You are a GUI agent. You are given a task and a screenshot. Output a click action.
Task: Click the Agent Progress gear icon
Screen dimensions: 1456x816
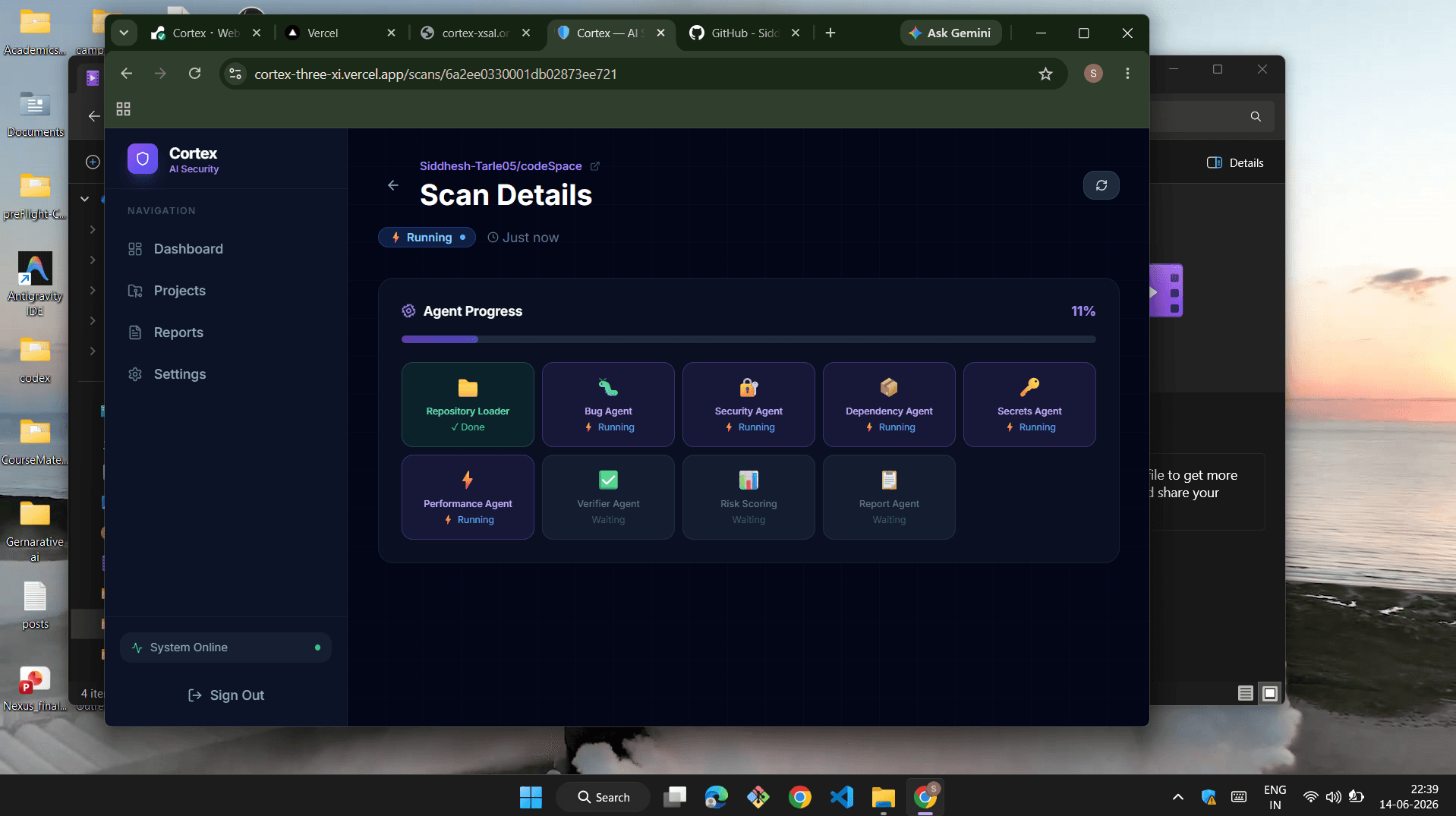click(x=408, y=310)
